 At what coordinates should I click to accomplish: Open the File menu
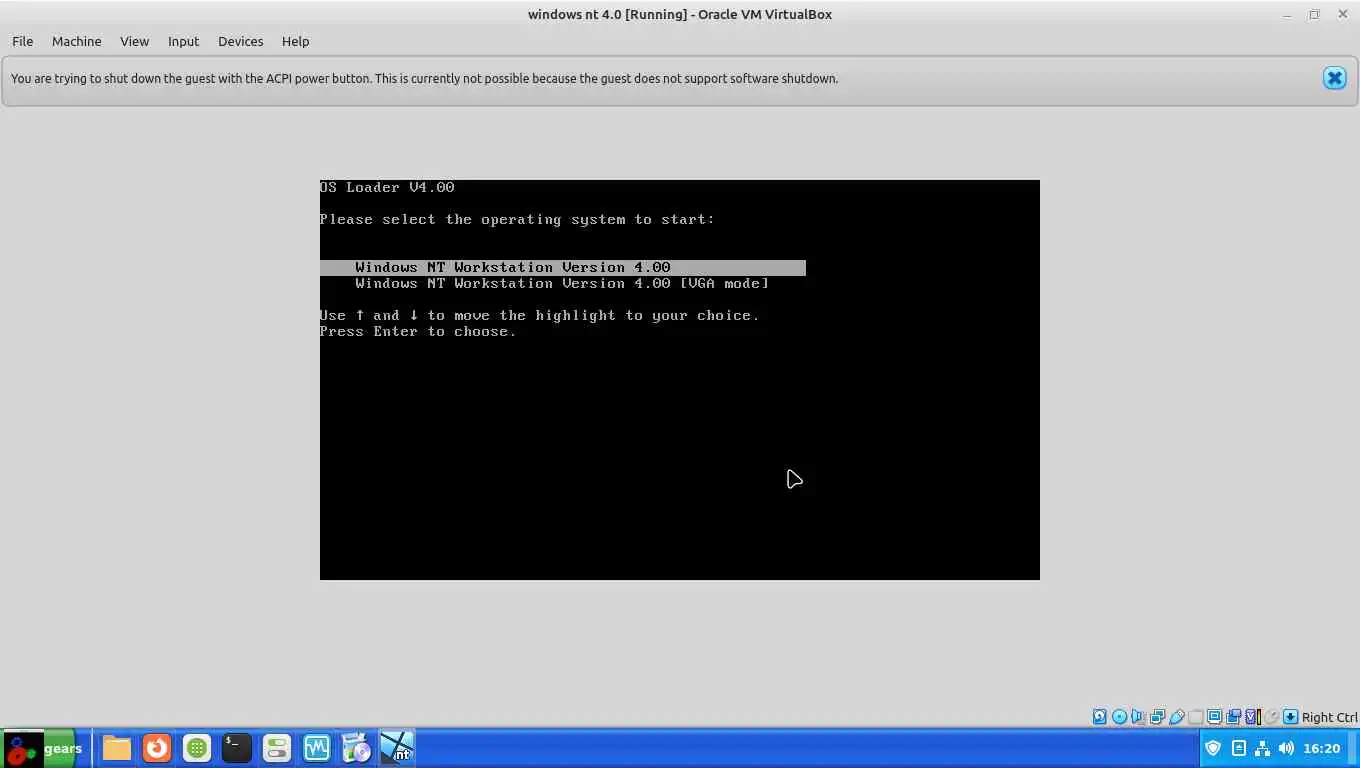click(x=22, y=41)
